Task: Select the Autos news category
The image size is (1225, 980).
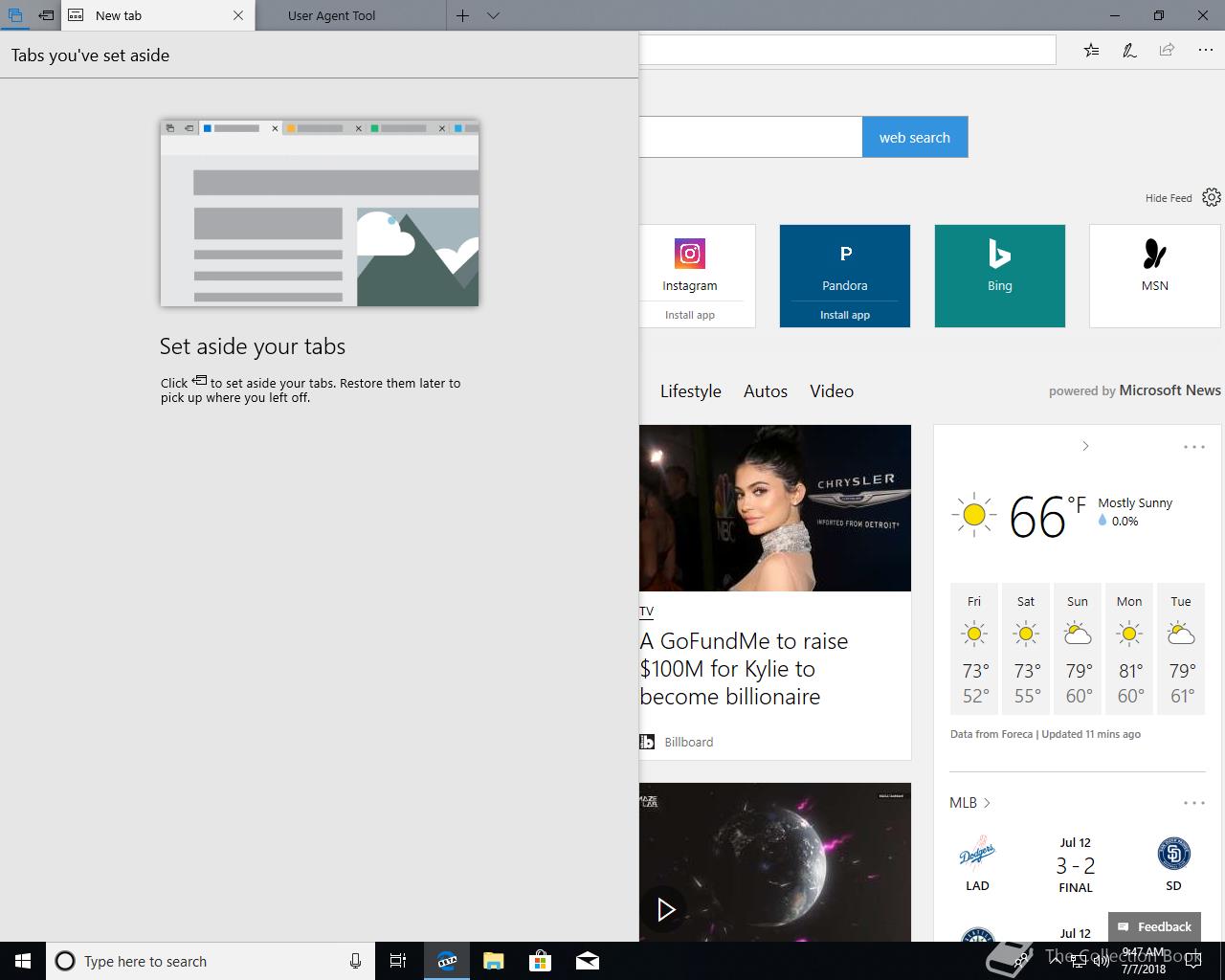Action: pos(766,390)
